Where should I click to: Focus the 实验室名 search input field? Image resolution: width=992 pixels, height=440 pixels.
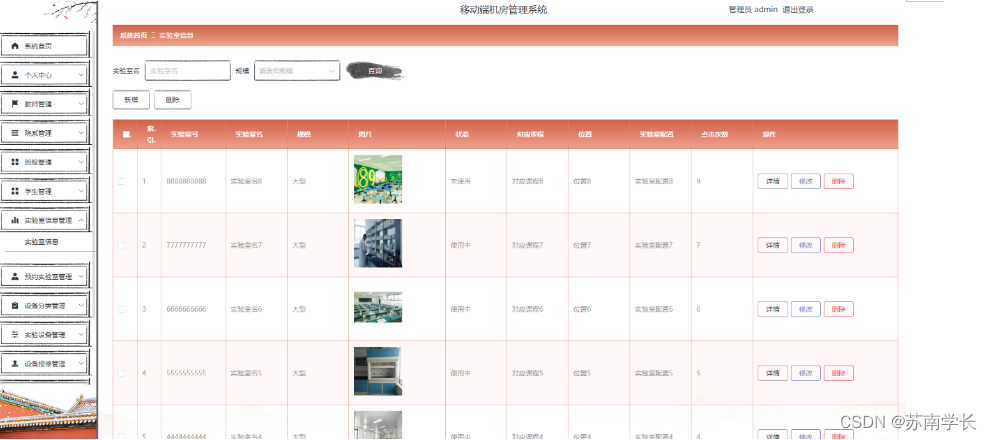click(187, 71)
